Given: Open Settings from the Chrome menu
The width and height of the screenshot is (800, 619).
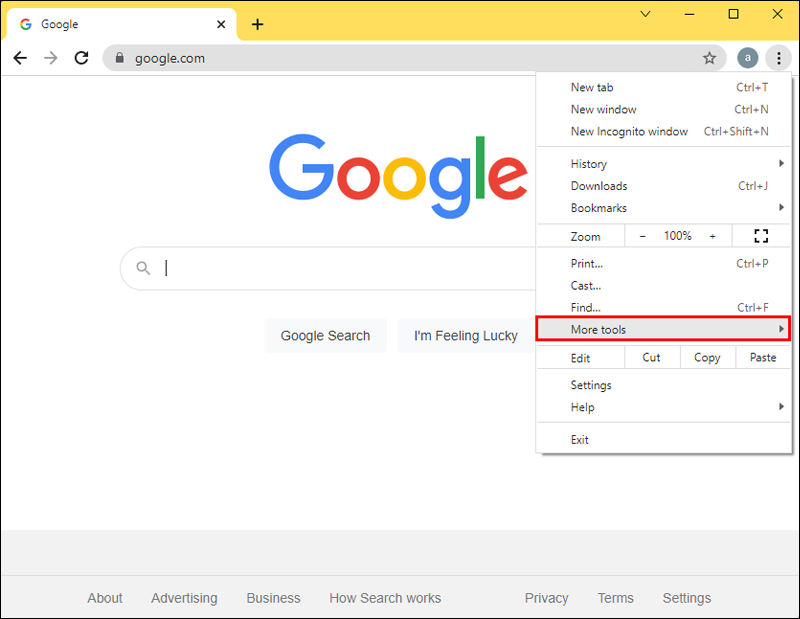Looking at the screenshot, I should pyautogui.click(x=663, y=385).
